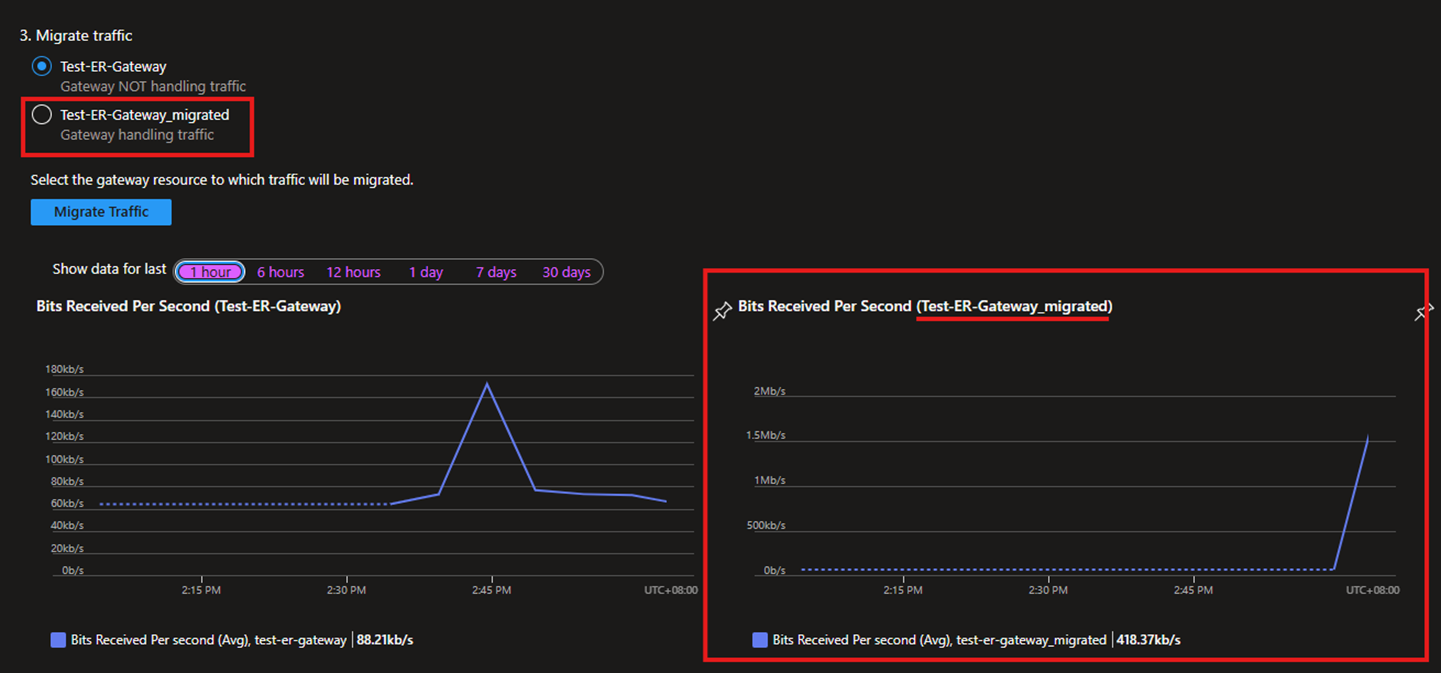Click the Migrate Traffic button
Viewport: 1441px width, 673px height.
point(101,212)
